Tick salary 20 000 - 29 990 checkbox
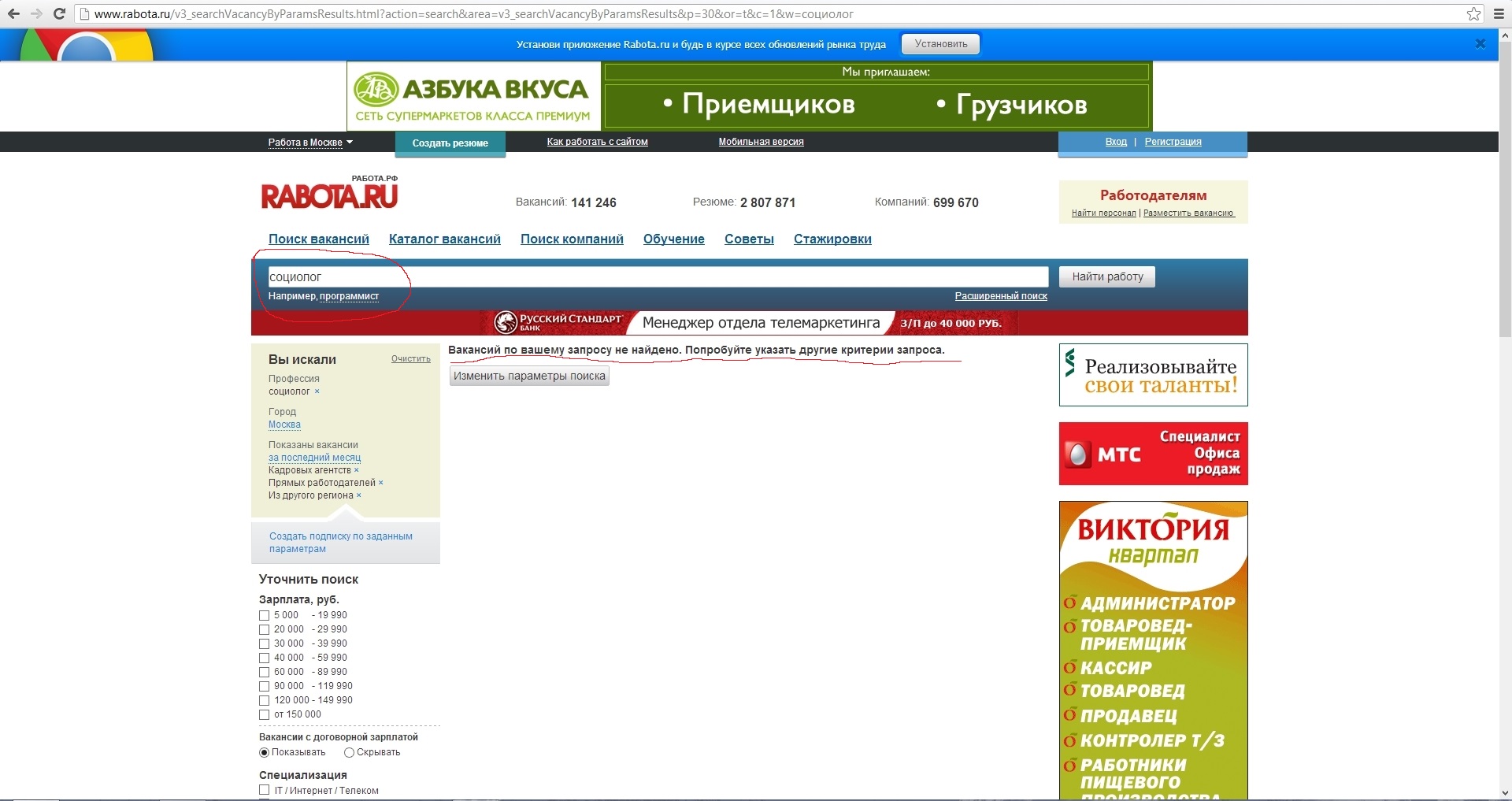Screen dimensions: 1512x801 tap(265, 630)
